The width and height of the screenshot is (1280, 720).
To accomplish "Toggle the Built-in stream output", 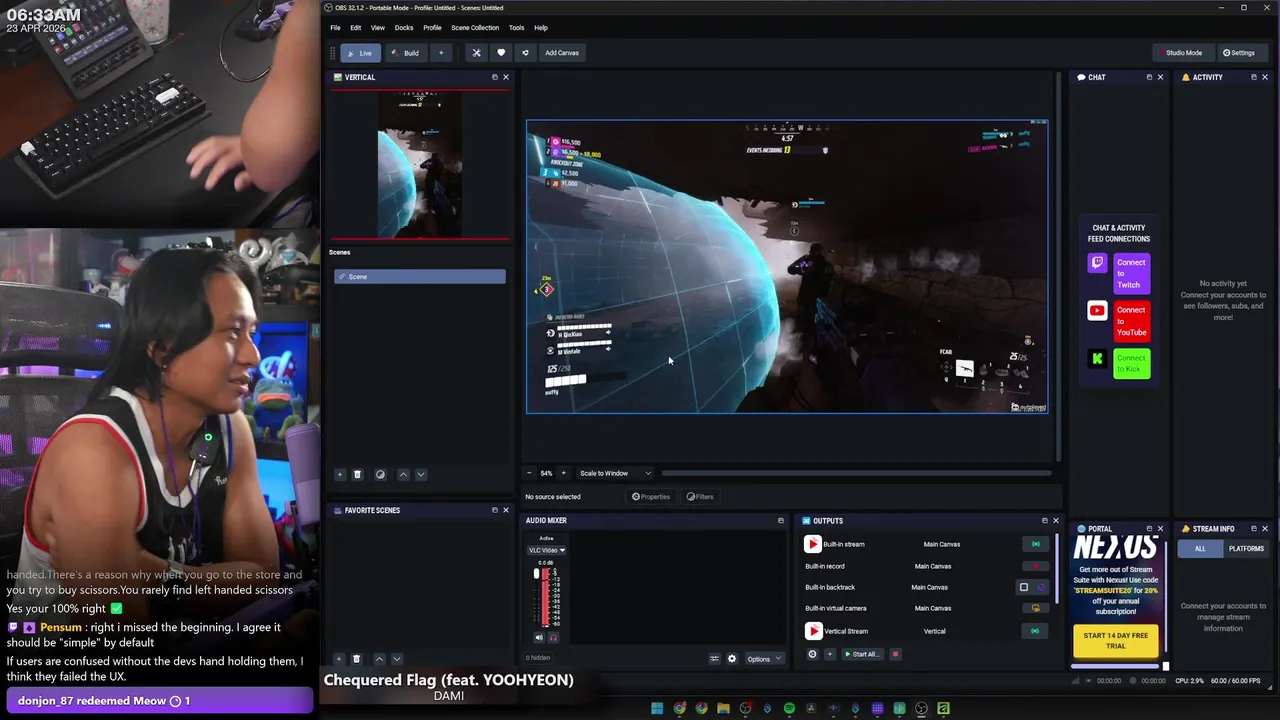I will [1035, 544].
